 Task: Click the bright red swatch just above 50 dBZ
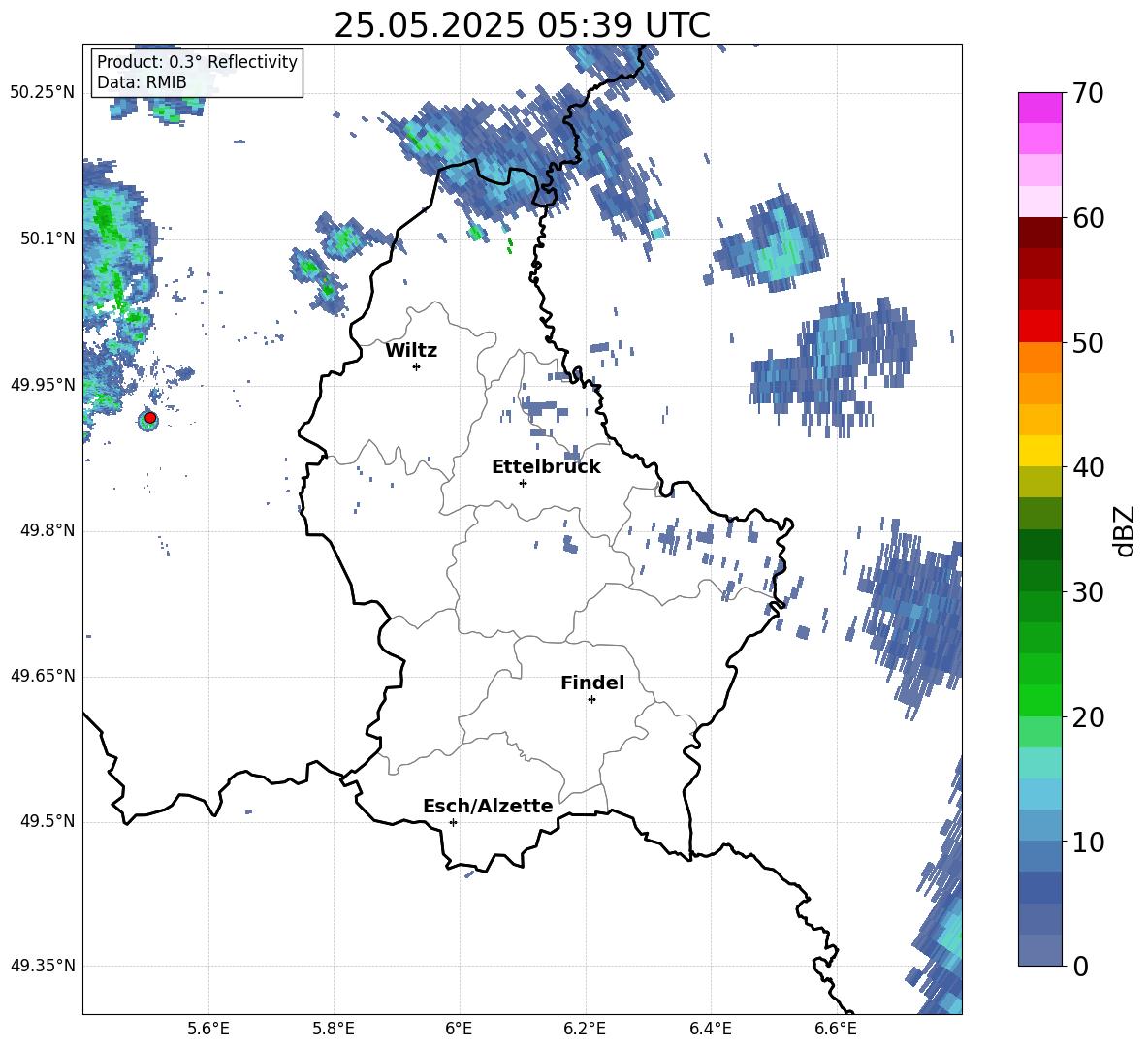tap(1040, 327)
